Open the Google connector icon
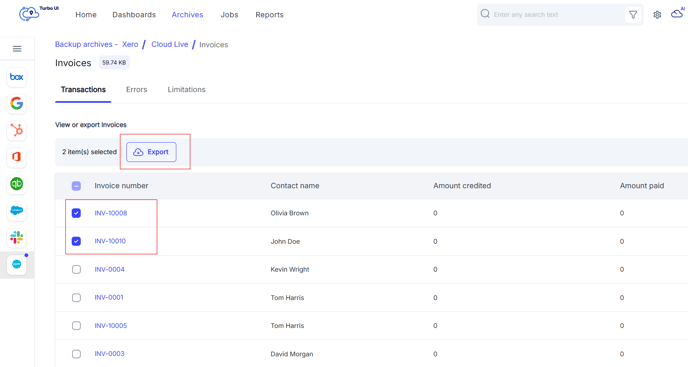Image resolution: width=688 pixels, height=367 pixels. 17,104
